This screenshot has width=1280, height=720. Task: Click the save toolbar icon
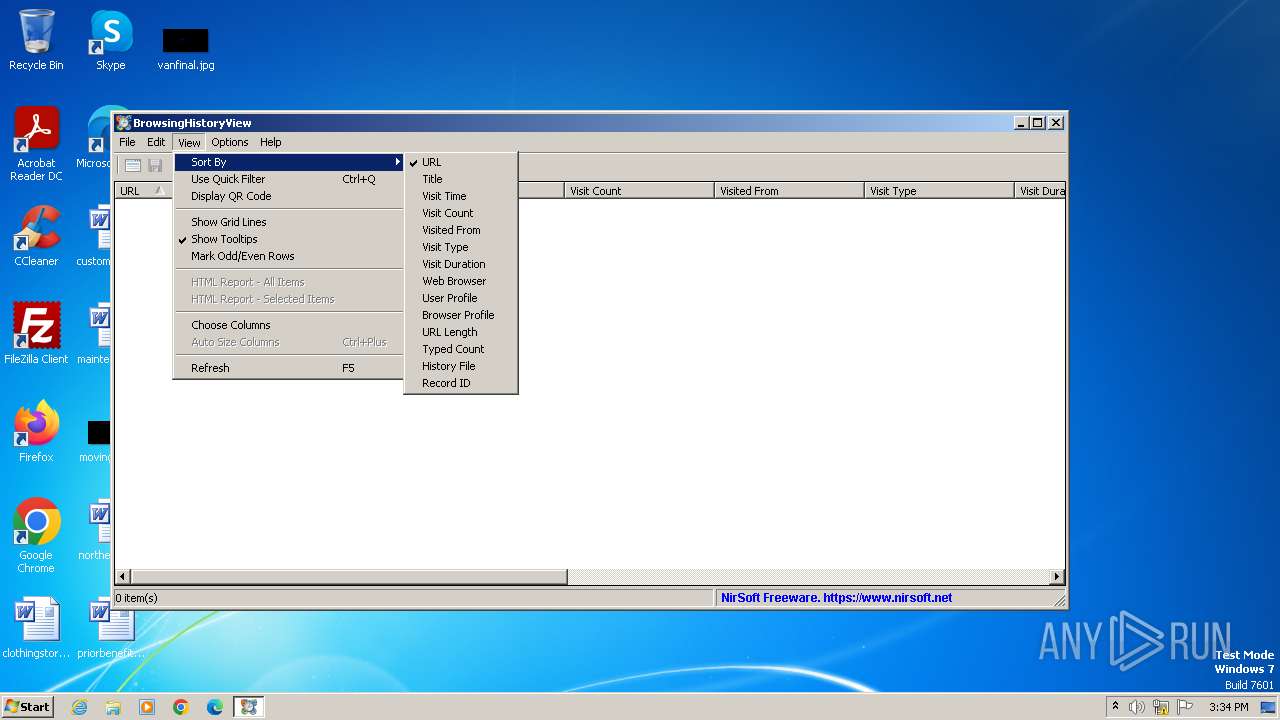pyautogui.click(x=155, y=165)
